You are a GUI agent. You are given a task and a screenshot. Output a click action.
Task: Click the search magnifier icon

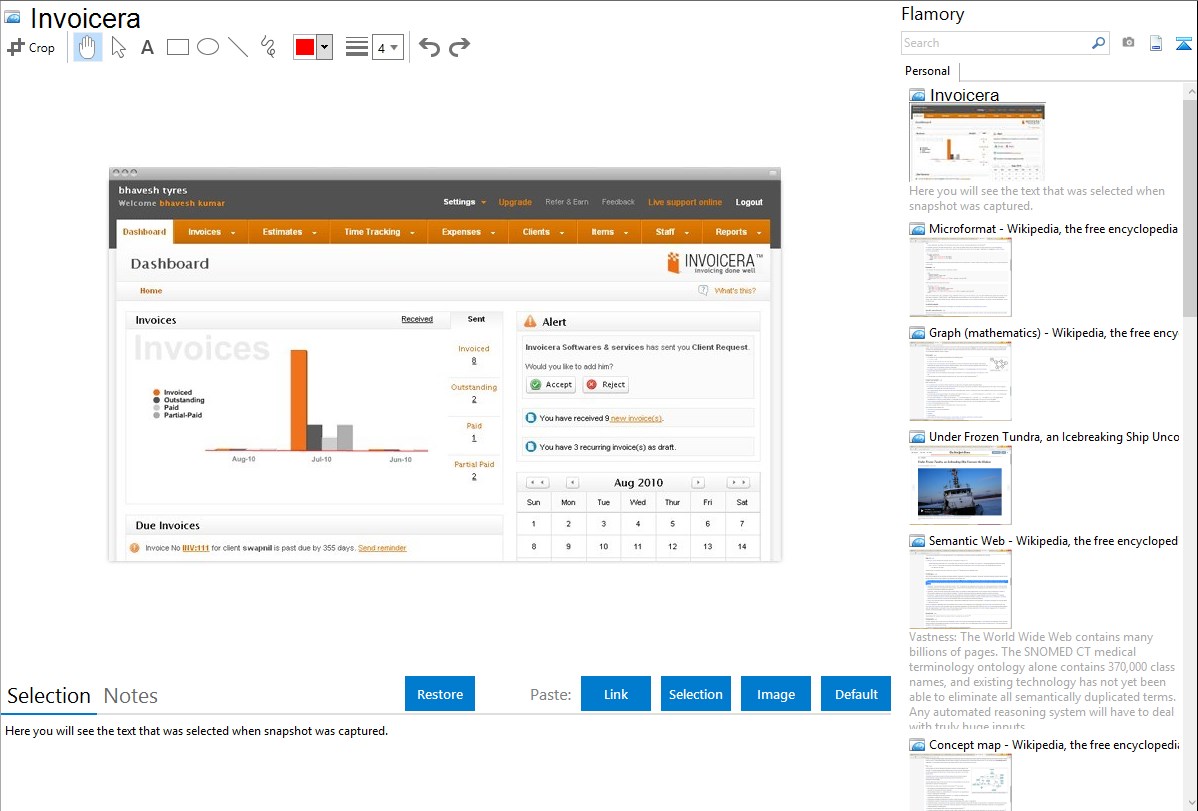(1098, 43)
